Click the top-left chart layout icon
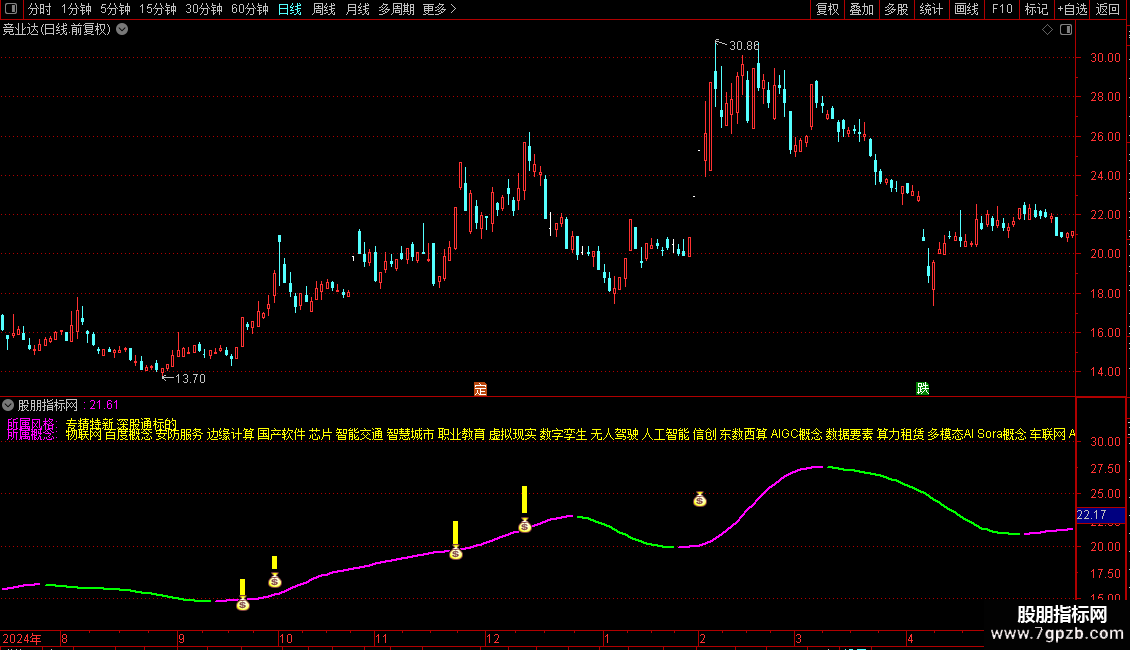1130x650 pixels. coord(10,9)
